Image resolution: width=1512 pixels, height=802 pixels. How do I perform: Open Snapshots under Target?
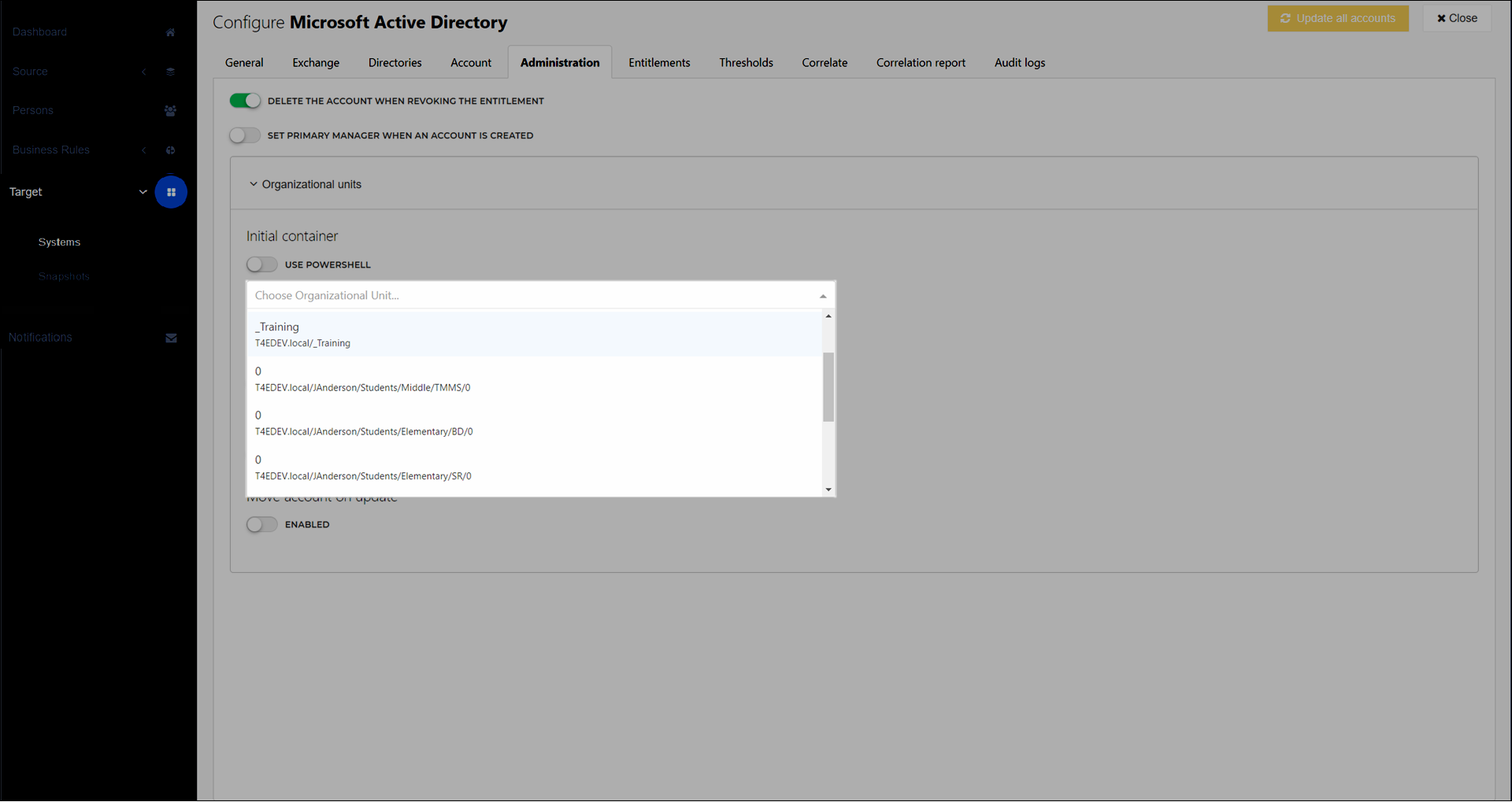coord(64,277)
